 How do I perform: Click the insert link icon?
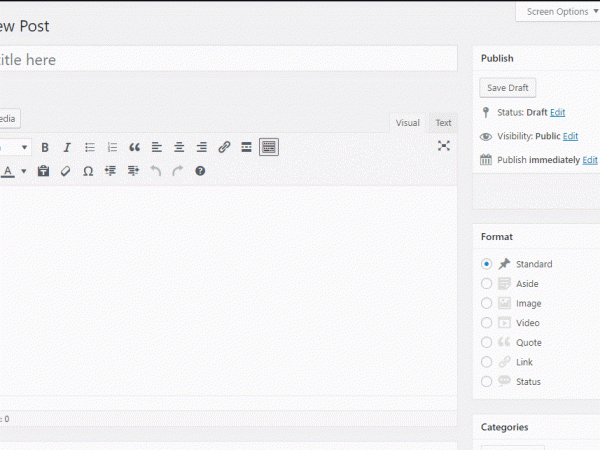click(x=224, y=147)
